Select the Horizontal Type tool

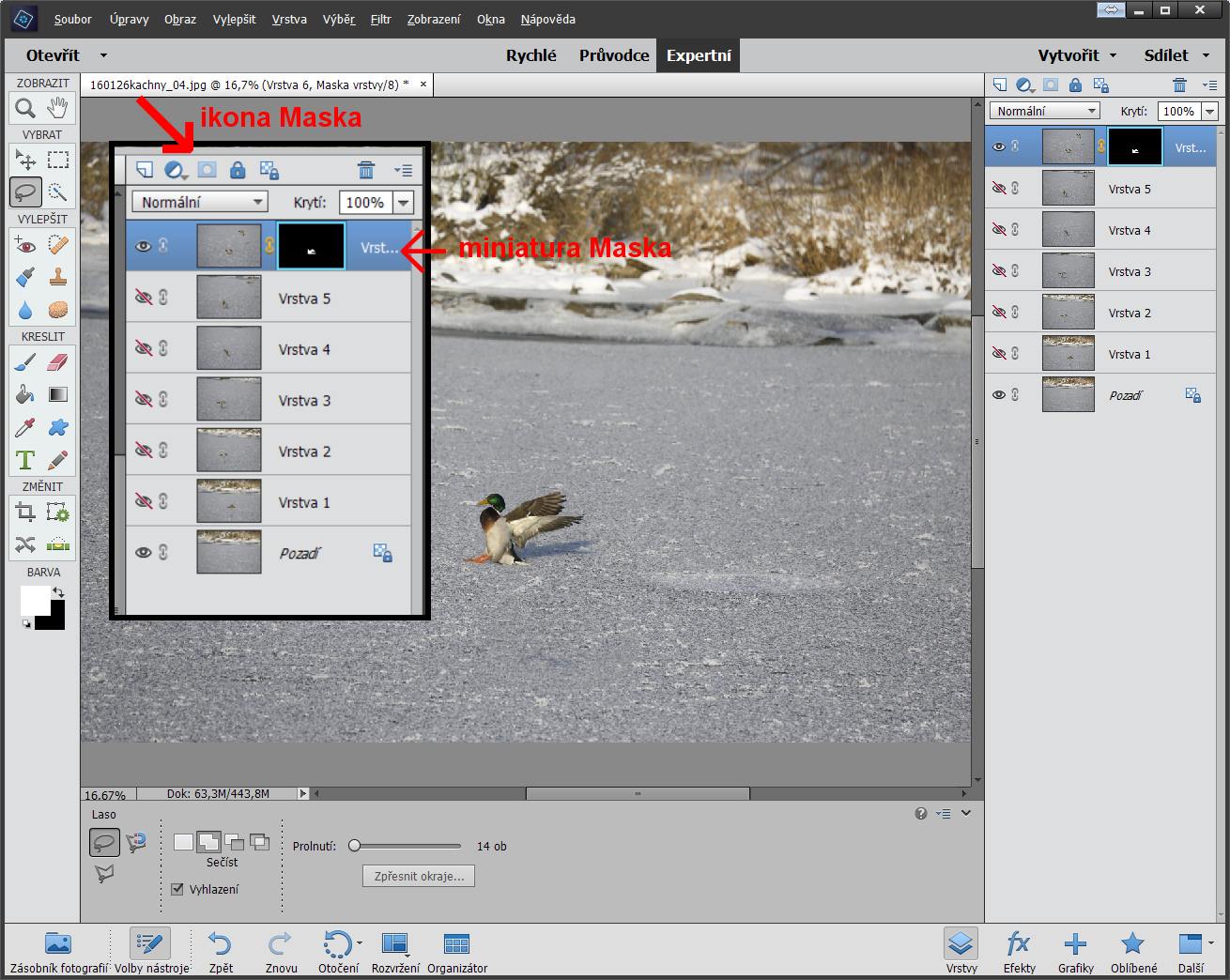point(25,460)
